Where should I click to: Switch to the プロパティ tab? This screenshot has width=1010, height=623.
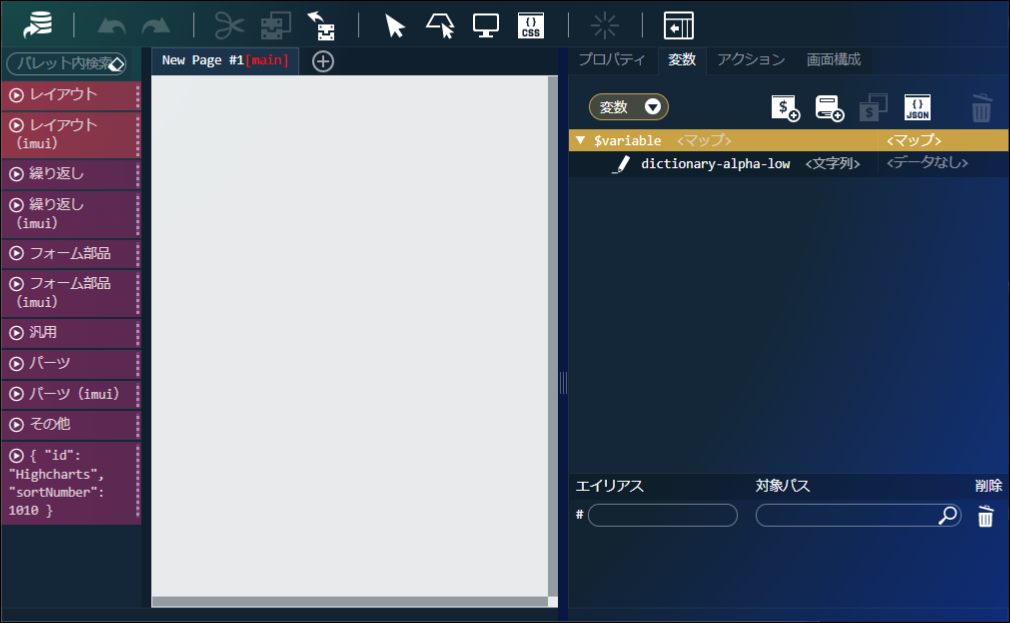click(x=611, y=60)
